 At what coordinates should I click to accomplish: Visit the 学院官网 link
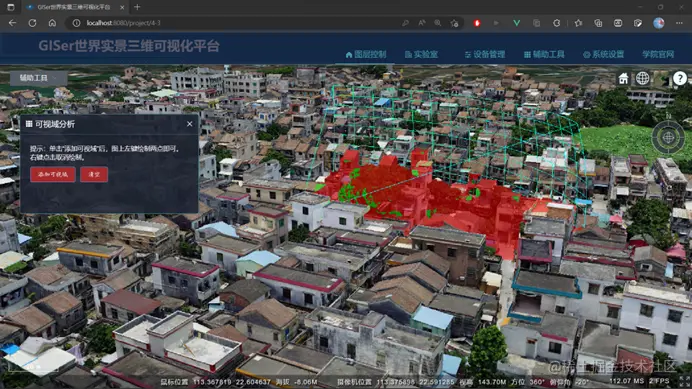click(658, 54)
